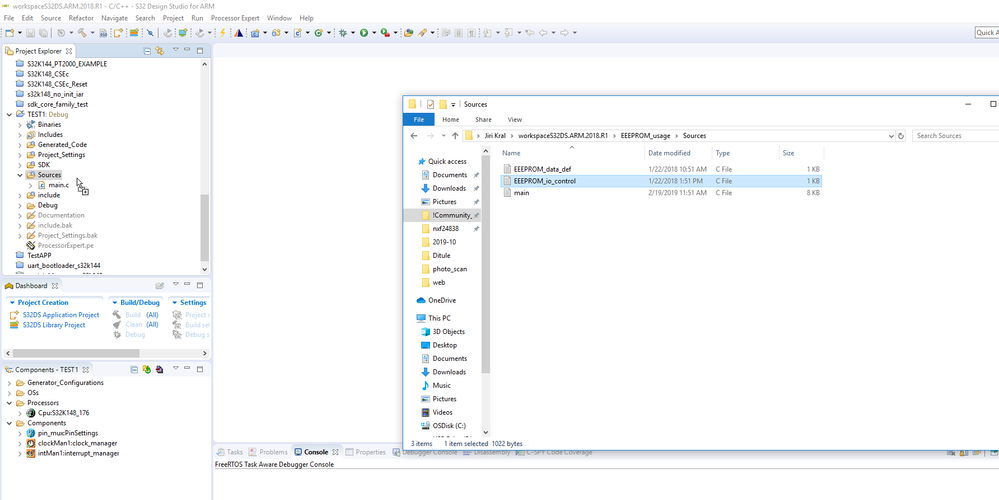This screenshot has width=999, height=500.
Task: Open the Processor Expert menu
Action: pos(235,18)
